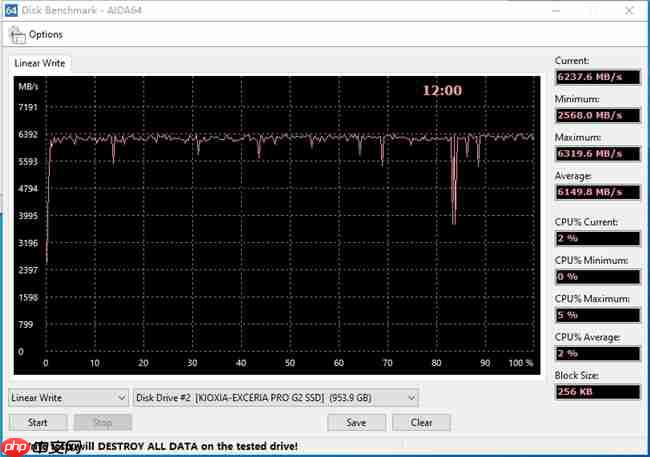Click the Disk Benchmark - AIDA64 title text
650x457 pixels.
(82, 10)
